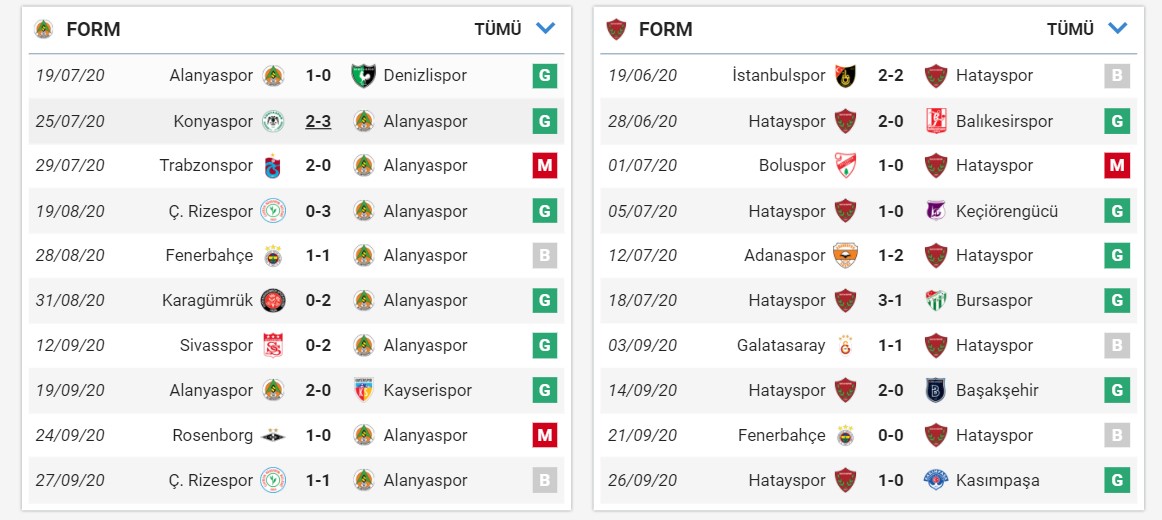This screenshot has height=520, width=1162.
Task: Click the grey B badge for the İstanbulspor match
Action: click(x=1117, y=76)
